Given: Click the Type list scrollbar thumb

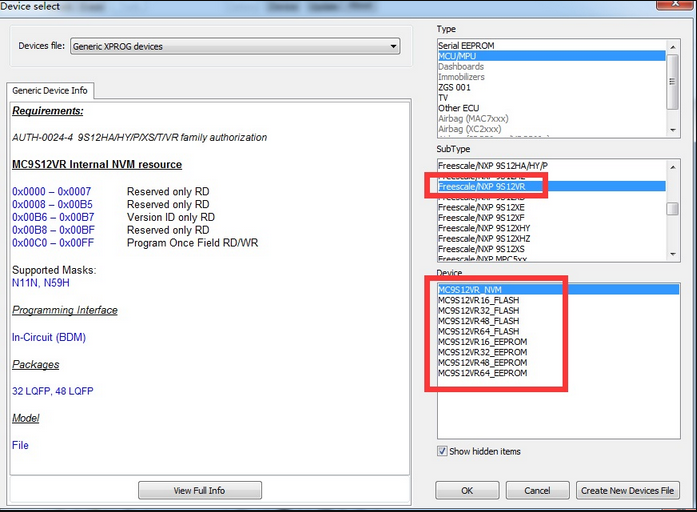Looking at the screenshot, I should 673,82.
